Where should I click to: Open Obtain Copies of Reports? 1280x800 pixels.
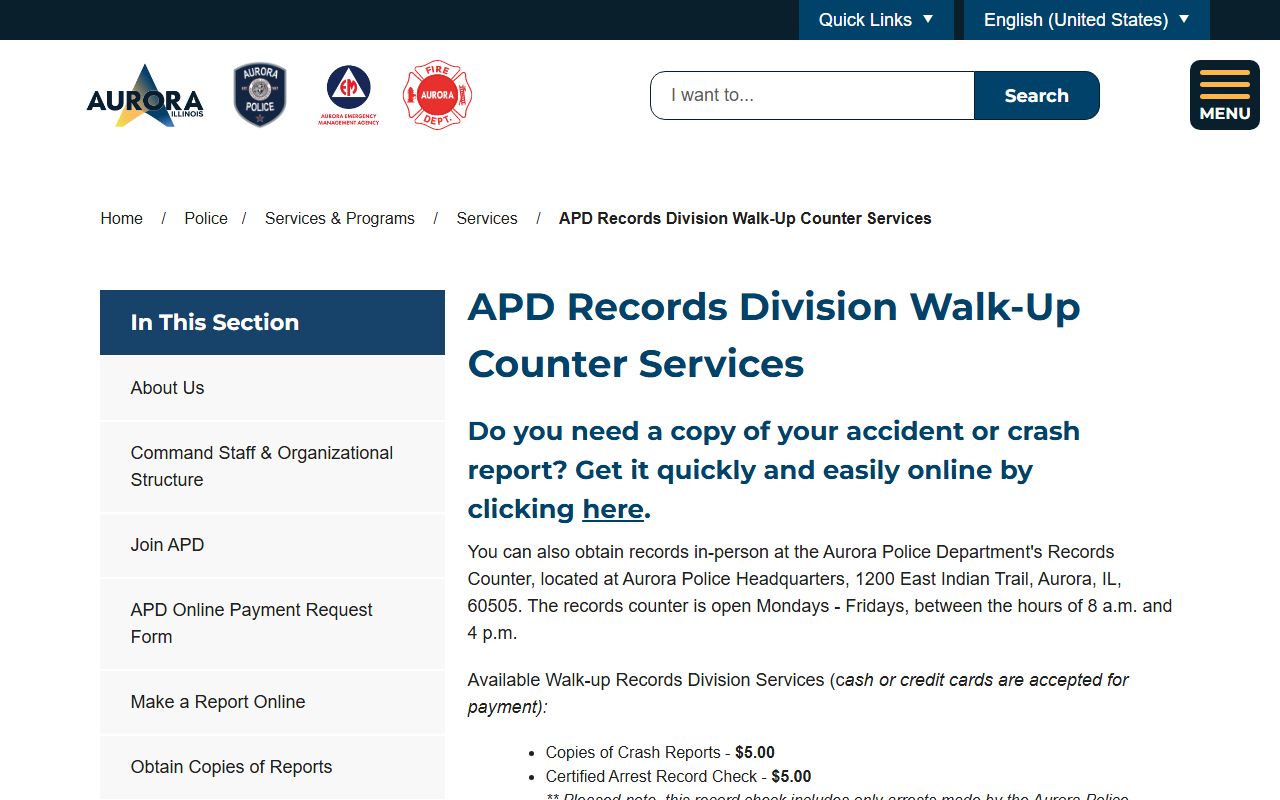point(272,767)
